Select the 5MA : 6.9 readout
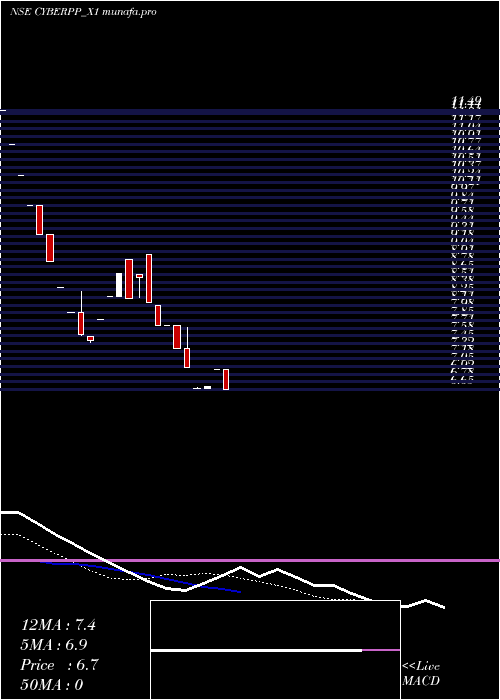 point(54,645)
